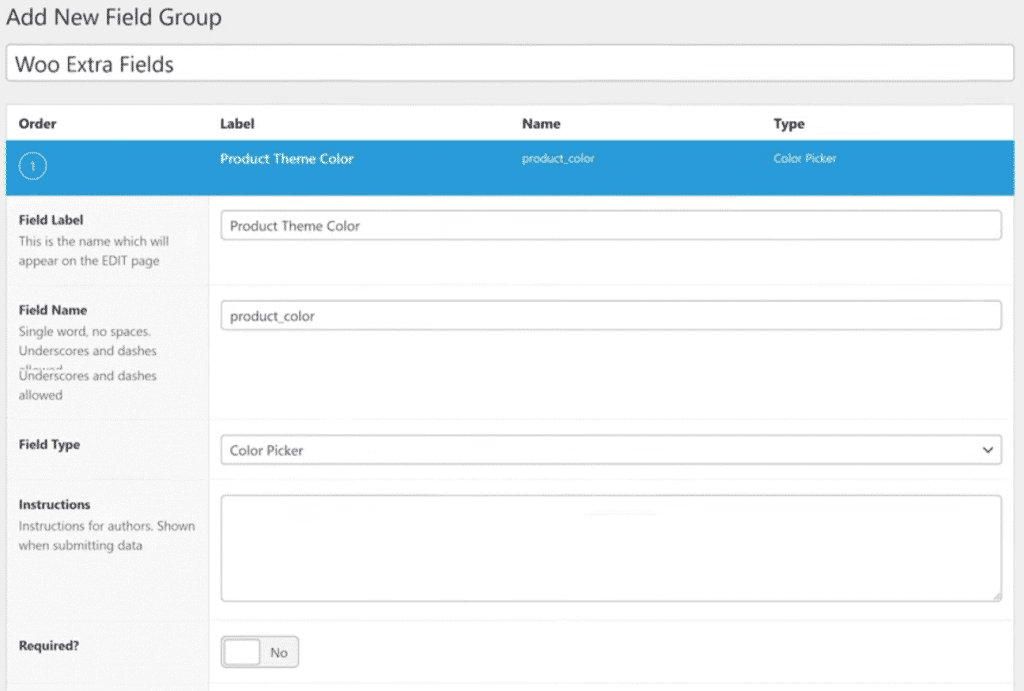Click the "Field Type" setting label
Screen dimensions: 1024x691
[49, 445]
